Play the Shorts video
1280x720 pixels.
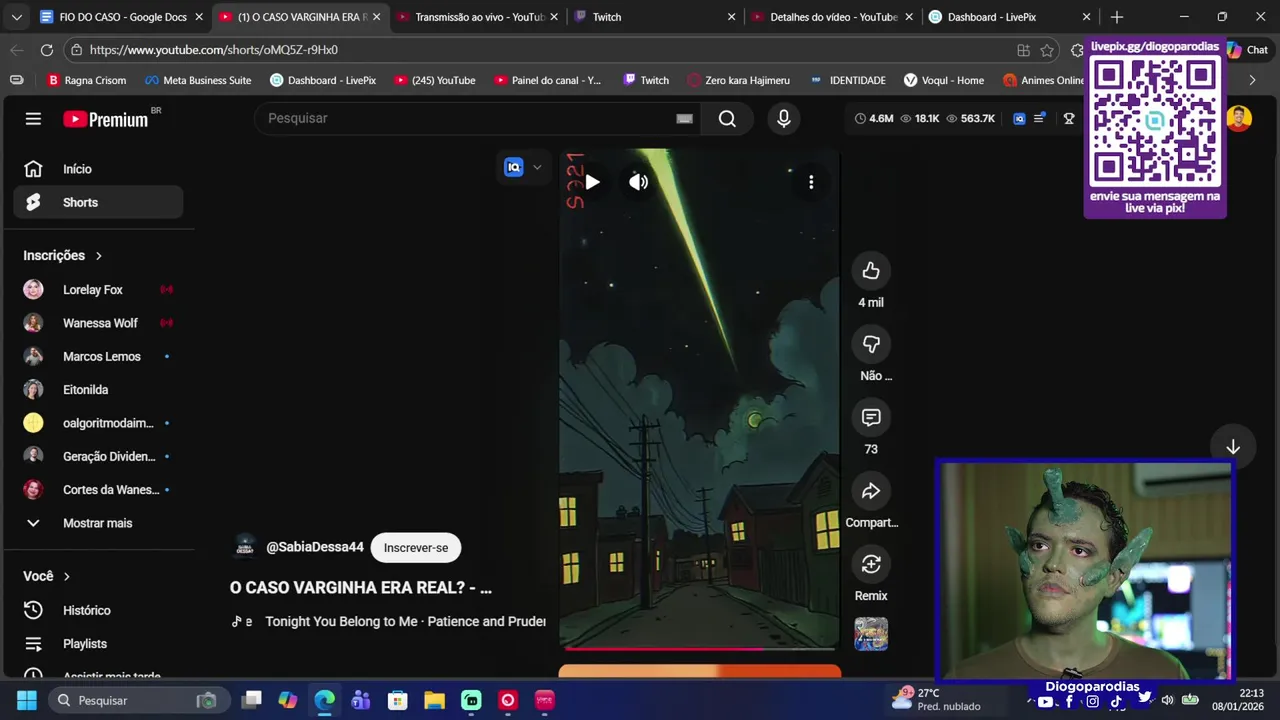click(592, 182)
